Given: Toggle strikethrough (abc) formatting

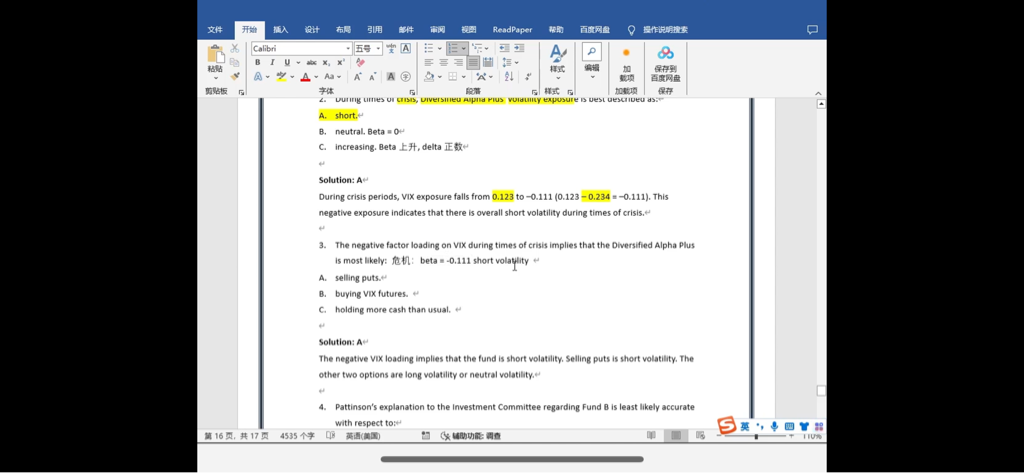Looking at the screenshot, I should 311,62.
